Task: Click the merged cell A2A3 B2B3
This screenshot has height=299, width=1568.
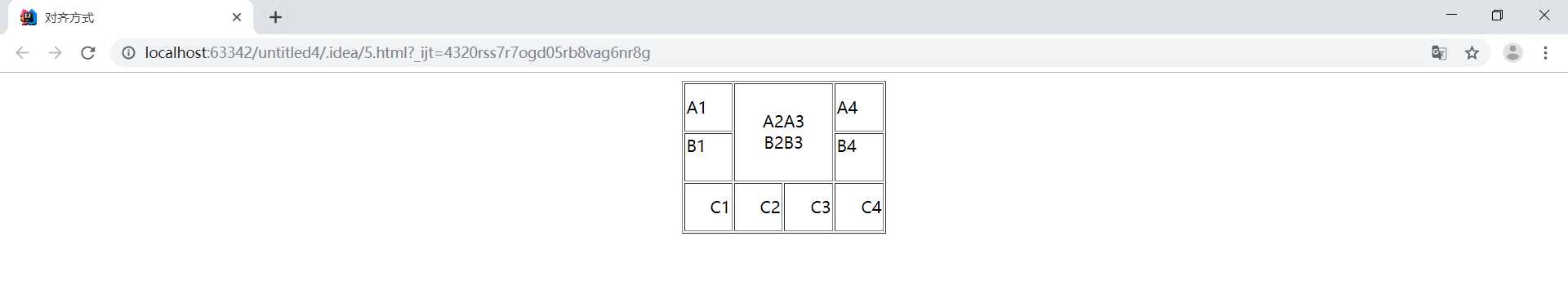Action: pyautogui.click(x=783, y=132)
